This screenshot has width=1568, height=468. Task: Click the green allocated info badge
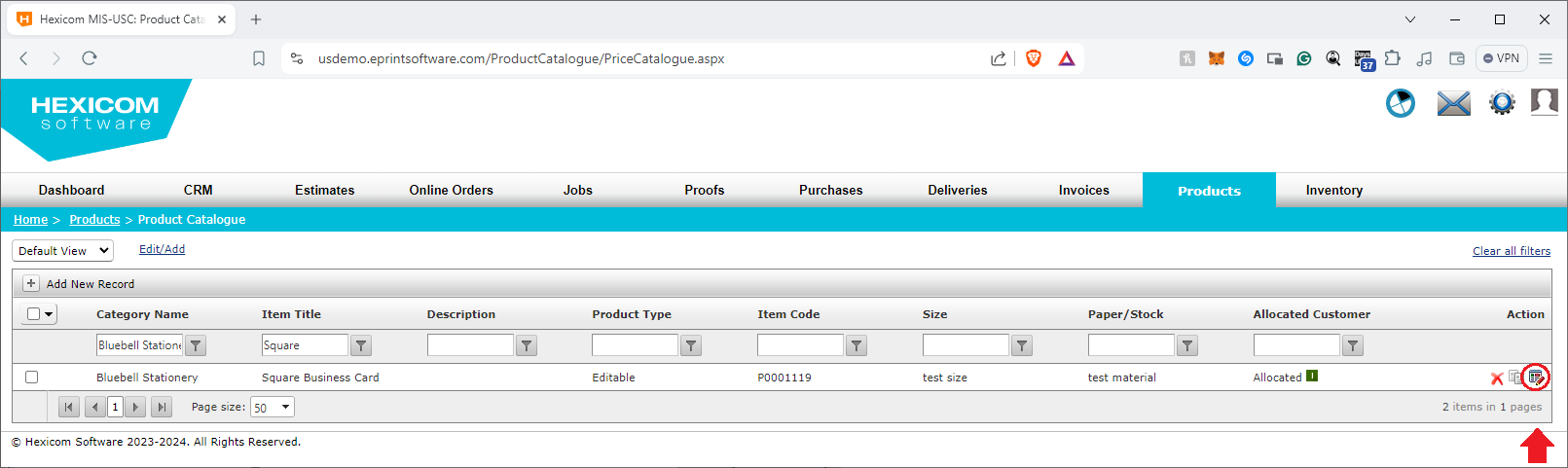point(1312,377)
